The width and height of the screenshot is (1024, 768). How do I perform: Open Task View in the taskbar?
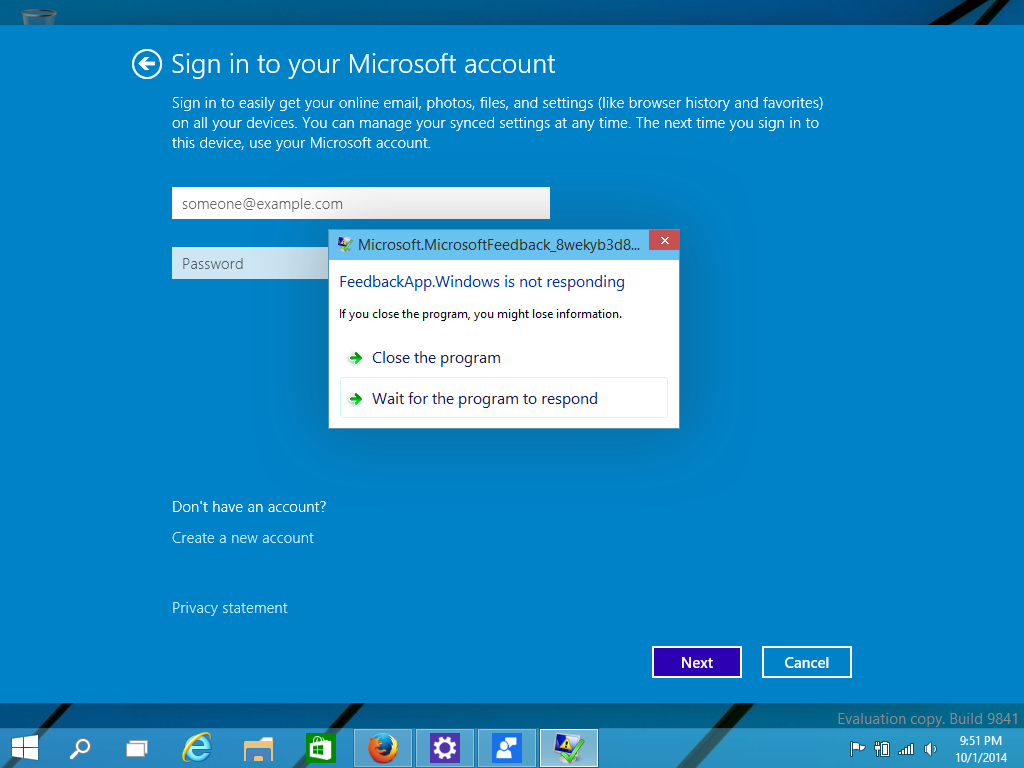[x=136, y=748]
